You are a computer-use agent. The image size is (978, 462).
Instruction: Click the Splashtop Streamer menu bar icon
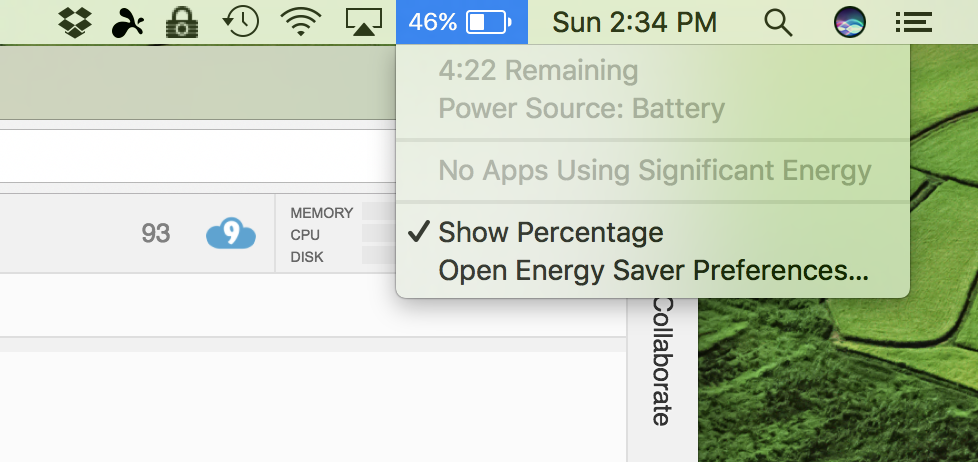click(x=128, y=23)
